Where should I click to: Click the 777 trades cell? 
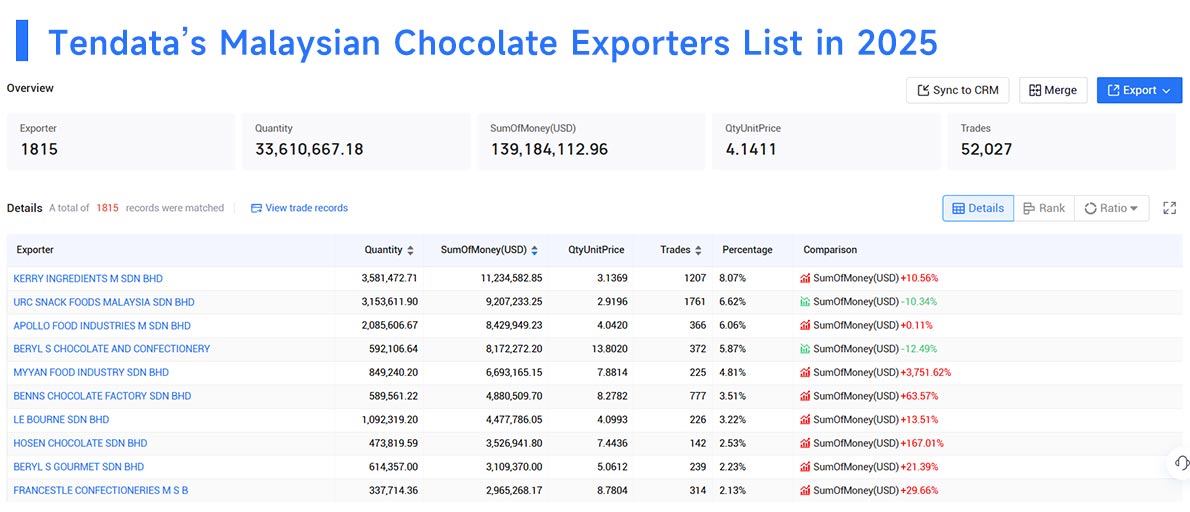pyautogui.click(x=698, y=396)
